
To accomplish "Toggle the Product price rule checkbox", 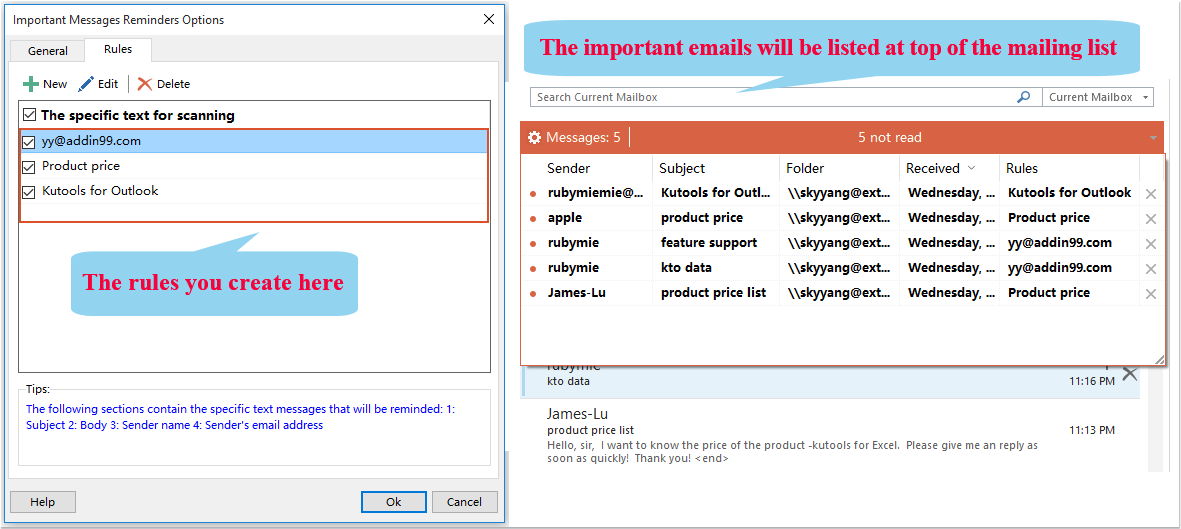I will coord(29,167).
